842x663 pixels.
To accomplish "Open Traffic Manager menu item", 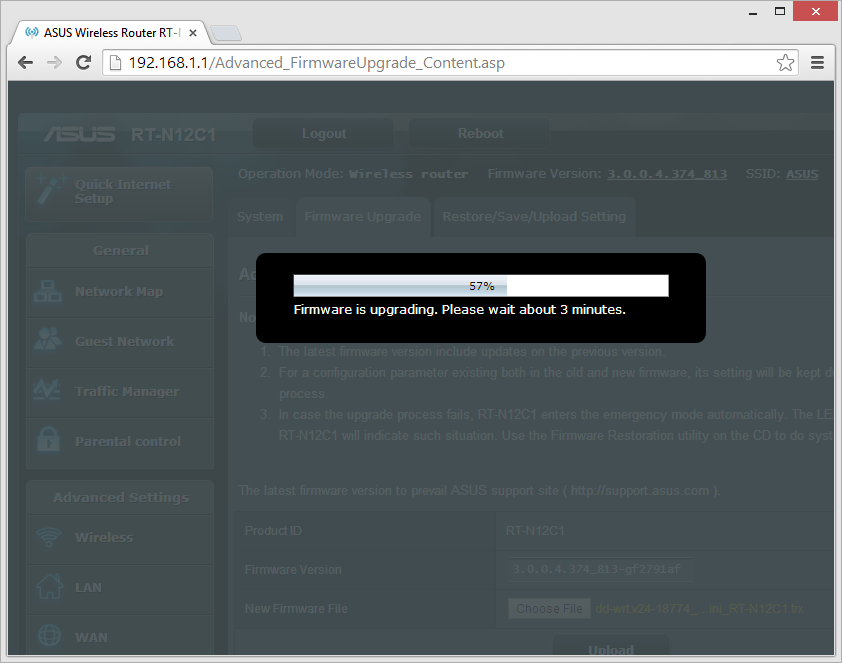I will point(120,392).
